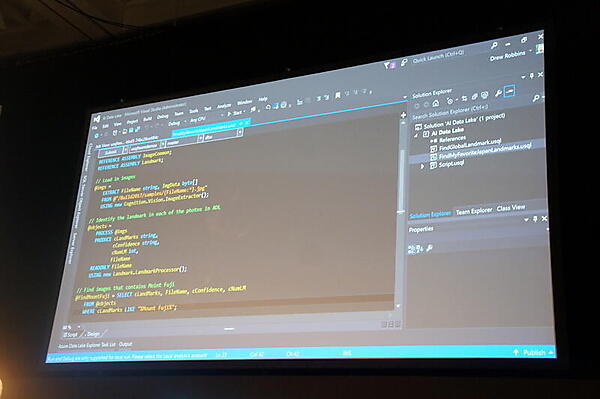Open the Build menu
The width and height of the screenshot is (600, 399).
pyautogui.click(x=147, y=119)
